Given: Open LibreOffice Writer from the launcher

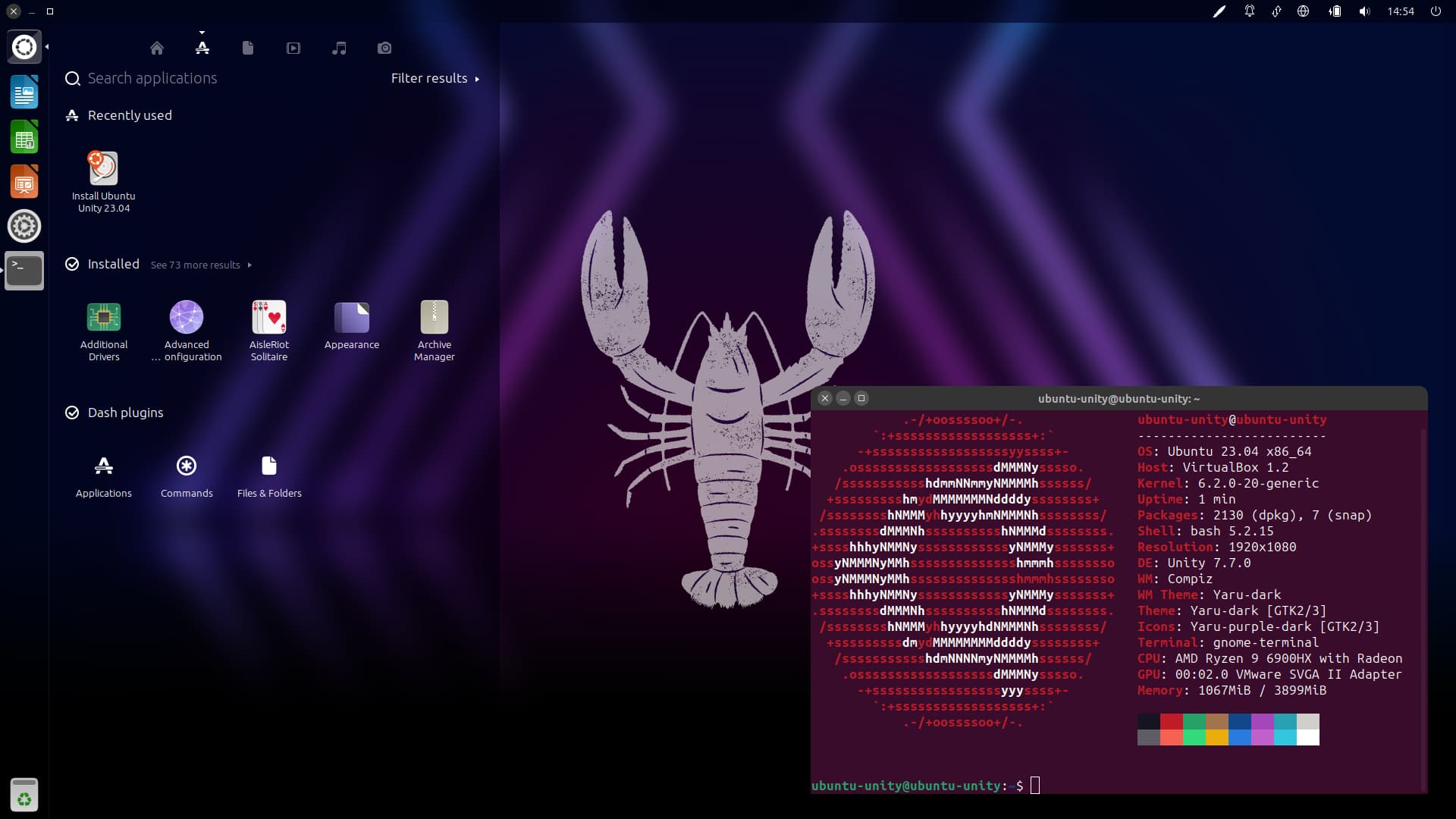Looking at the screenshot, I should coord(24,92).
